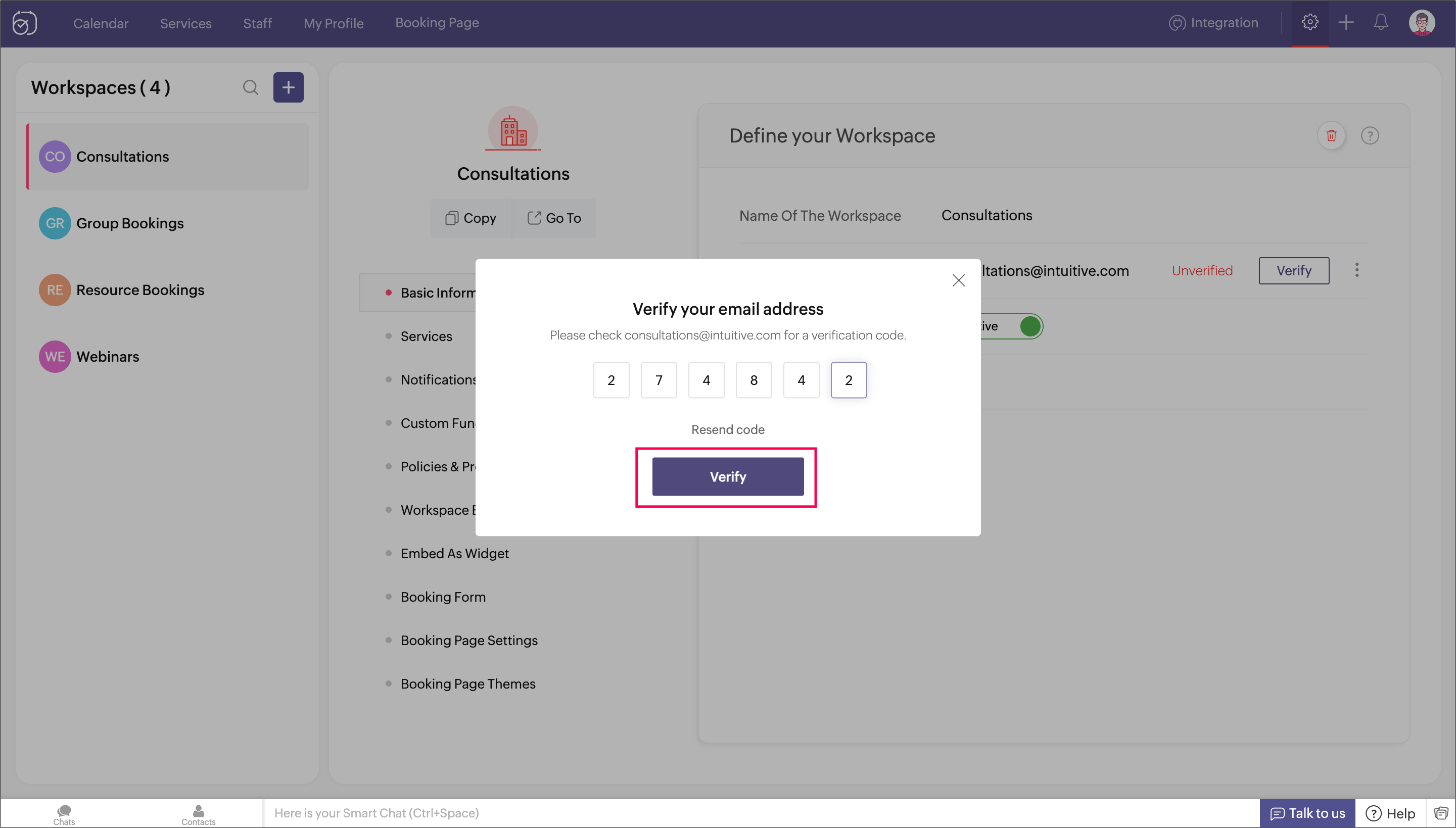
Task: Open the My Profile tab
Action: coord(333,23)
